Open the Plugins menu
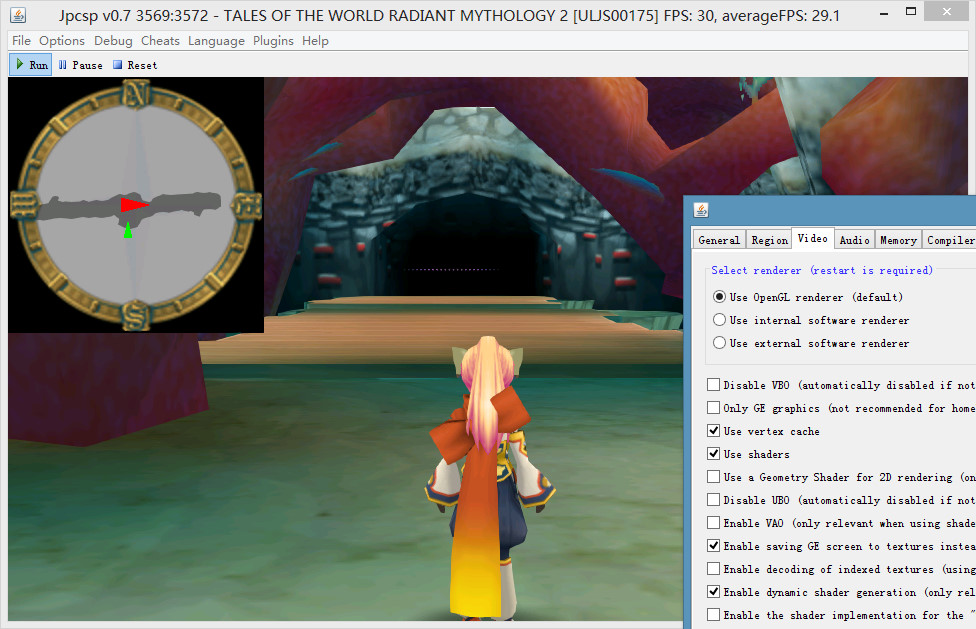The width and height of the screenshot is (976, 629). [x=273, y=41]
